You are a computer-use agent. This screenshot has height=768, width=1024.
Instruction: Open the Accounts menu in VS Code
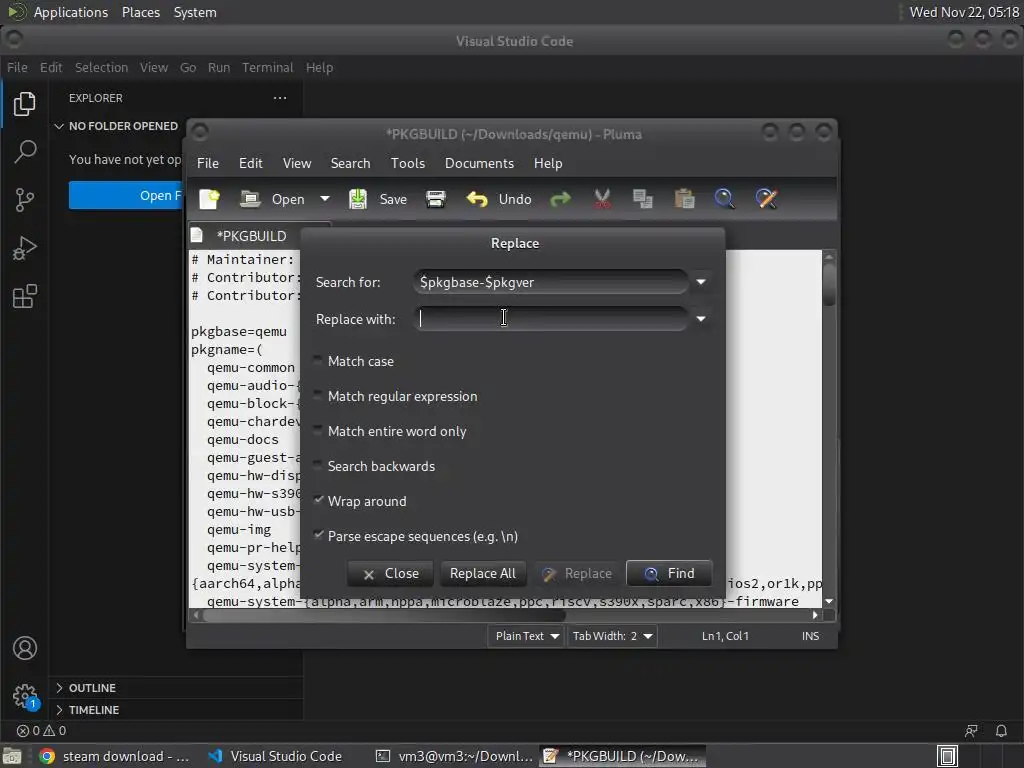pyautogui.click(x=25, y=648)
